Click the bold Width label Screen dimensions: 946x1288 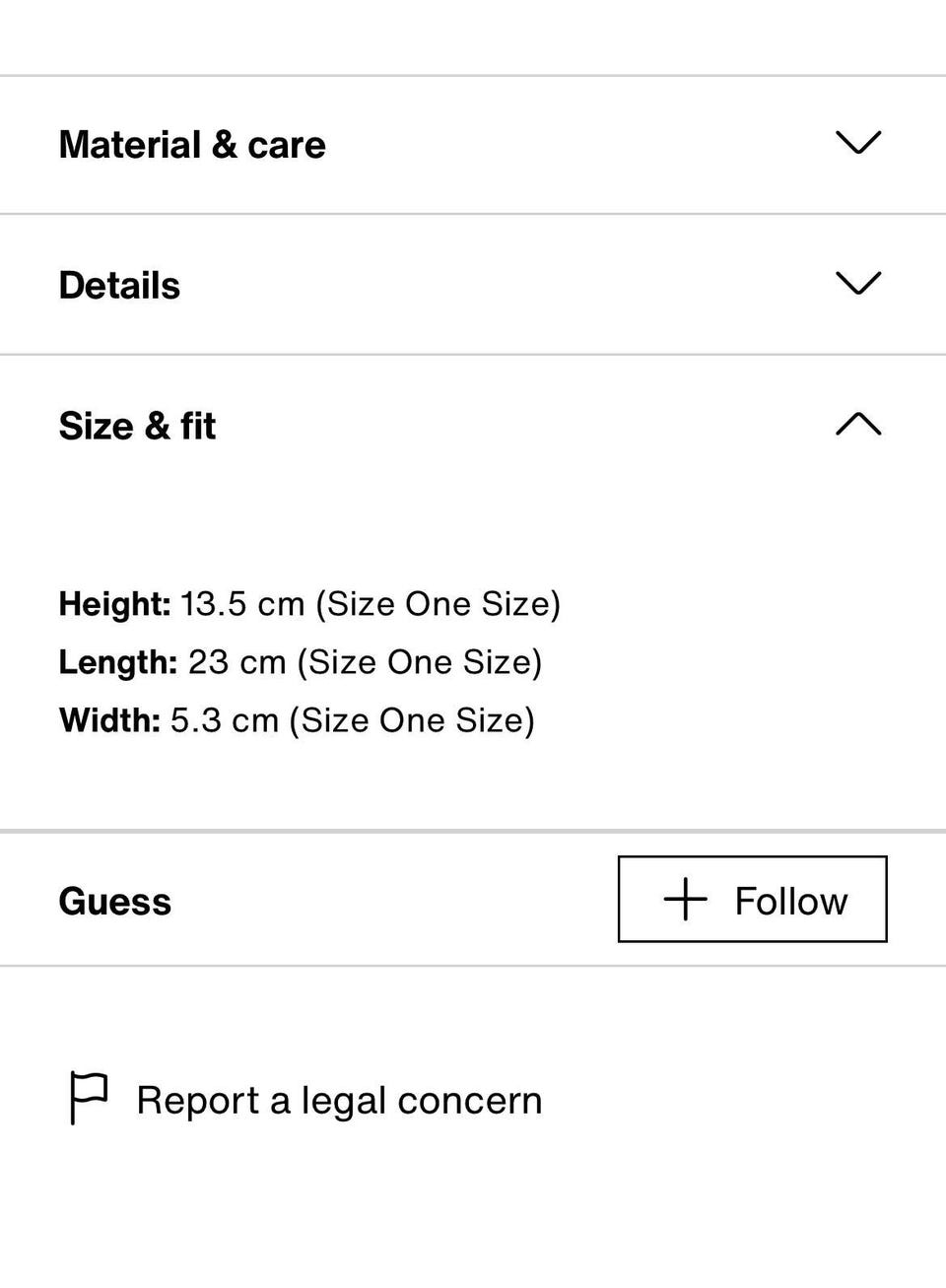pos(109,720)
